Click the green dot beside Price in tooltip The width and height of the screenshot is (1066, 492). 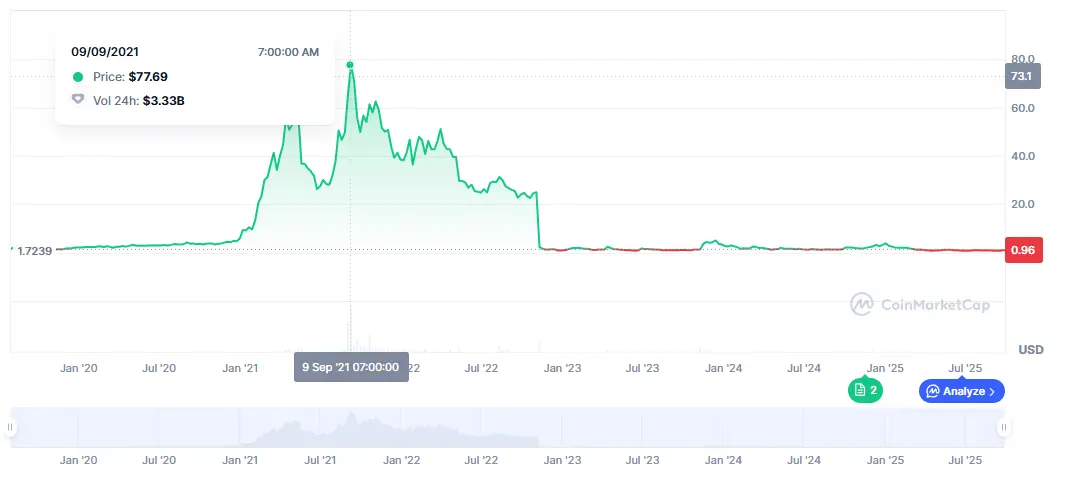tap(78, 76)
